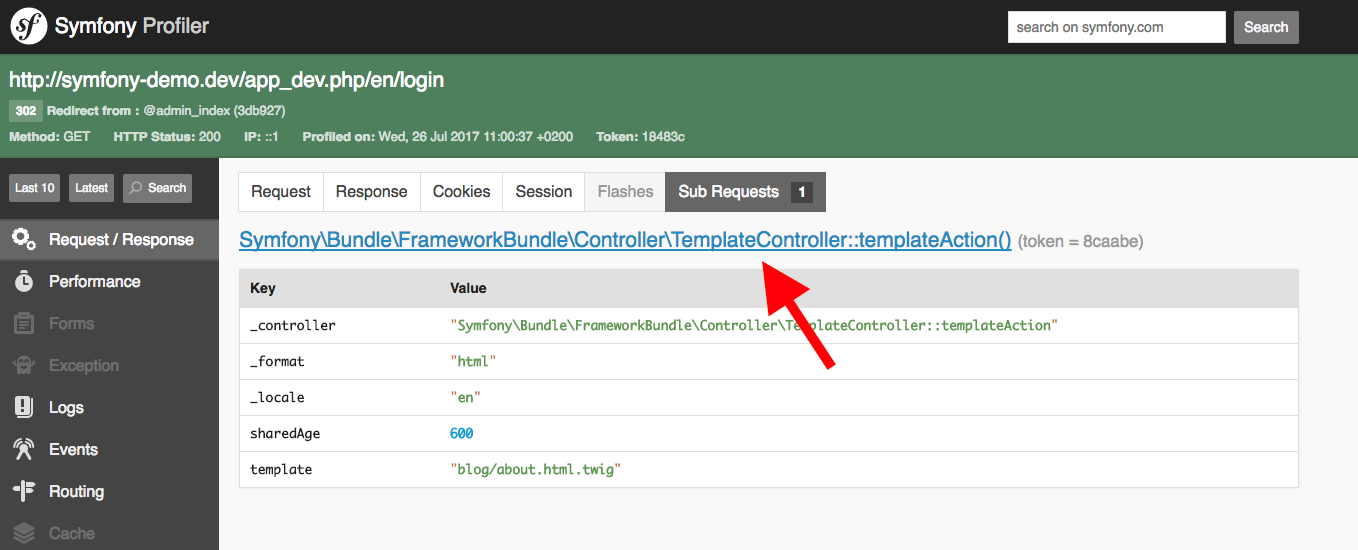Screen dimensions: 1358x550
Task: Click the "html" value
Action: (473, 362)
